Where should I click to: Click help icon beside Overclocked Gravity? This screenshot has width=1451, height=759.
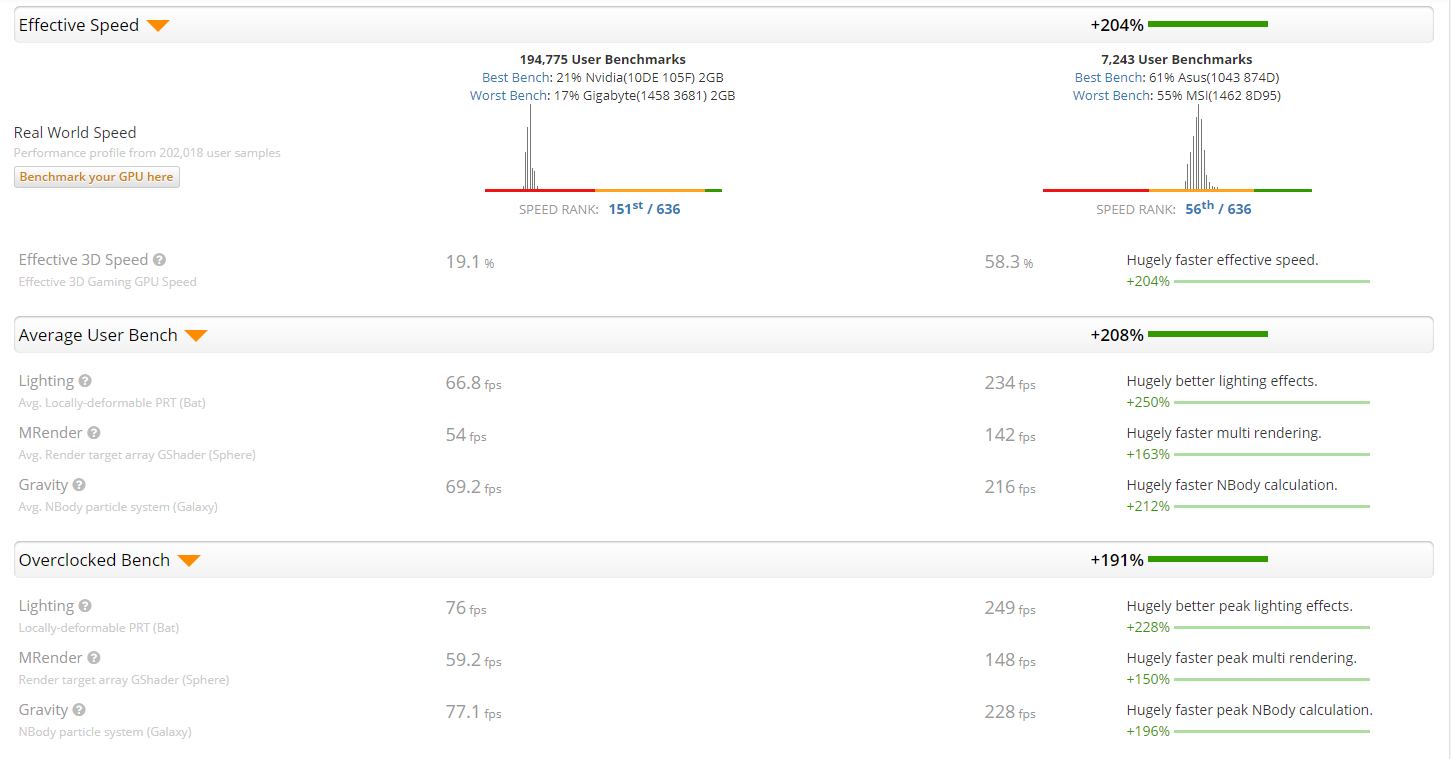coord(79,710)
